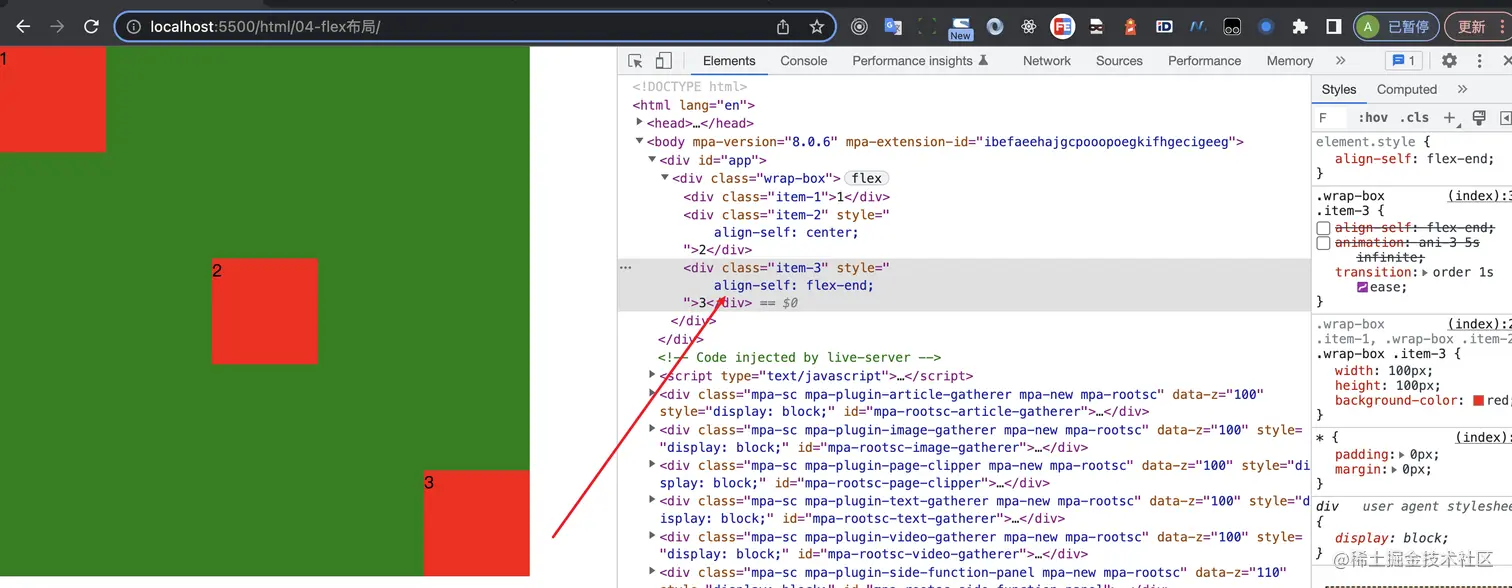Open the React developer tools extension
This screenshot has width=1512, height=588.
click(x=1029, y=27)
